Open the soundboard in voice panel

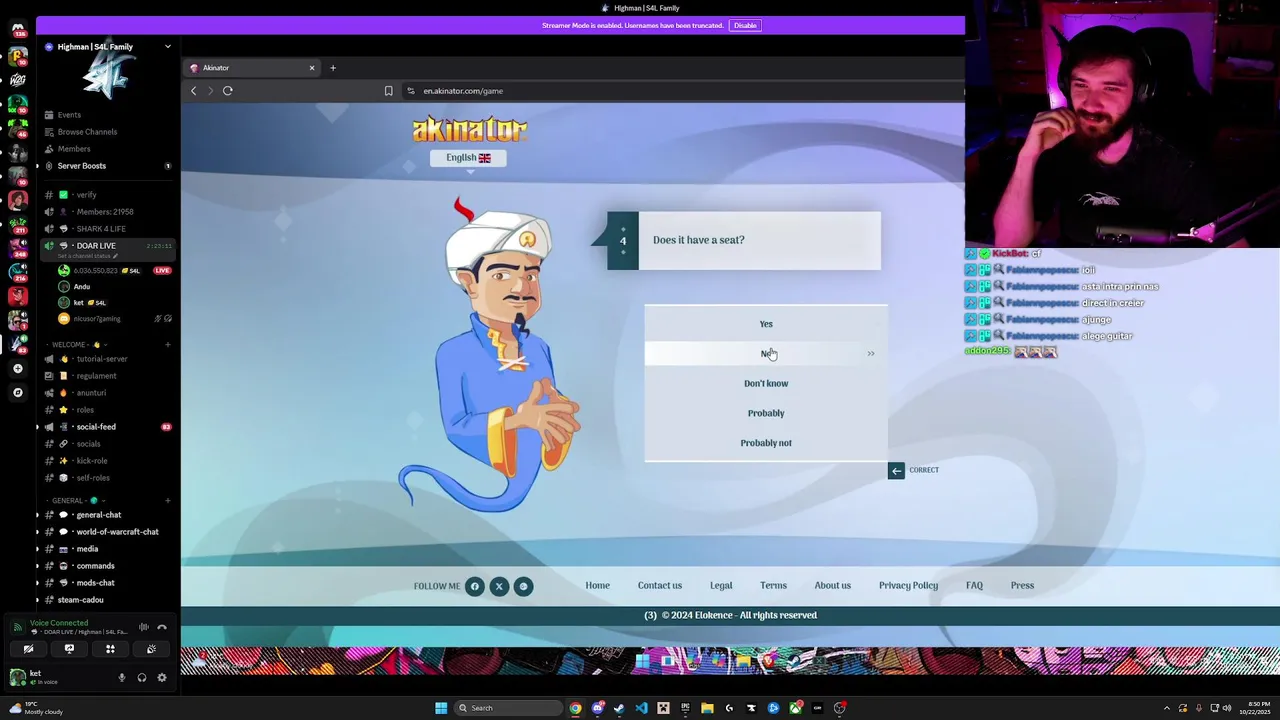coord(151,649)
